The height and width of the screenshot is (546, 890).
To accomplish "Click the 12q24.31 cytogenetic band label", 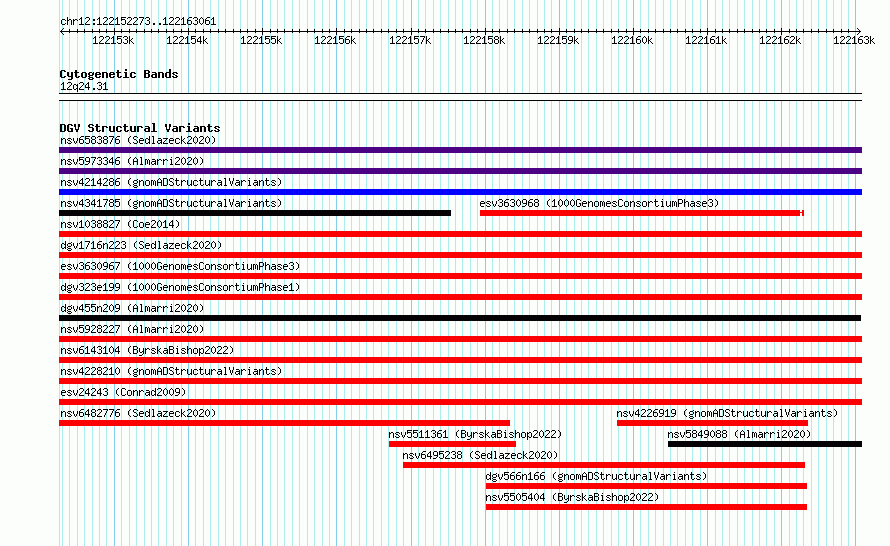I will (84, 86).
